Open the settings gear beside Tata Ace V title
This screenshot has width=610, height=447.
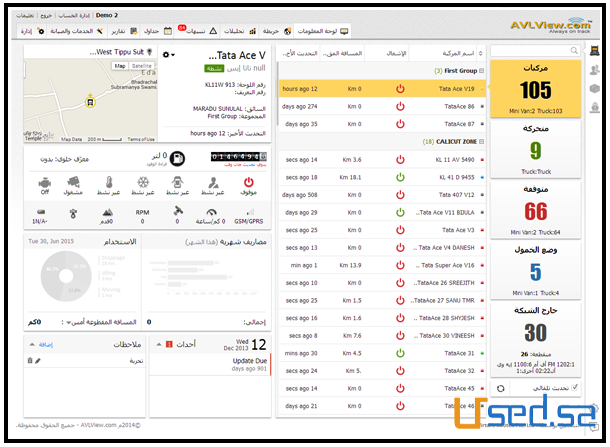click(166, 54)
